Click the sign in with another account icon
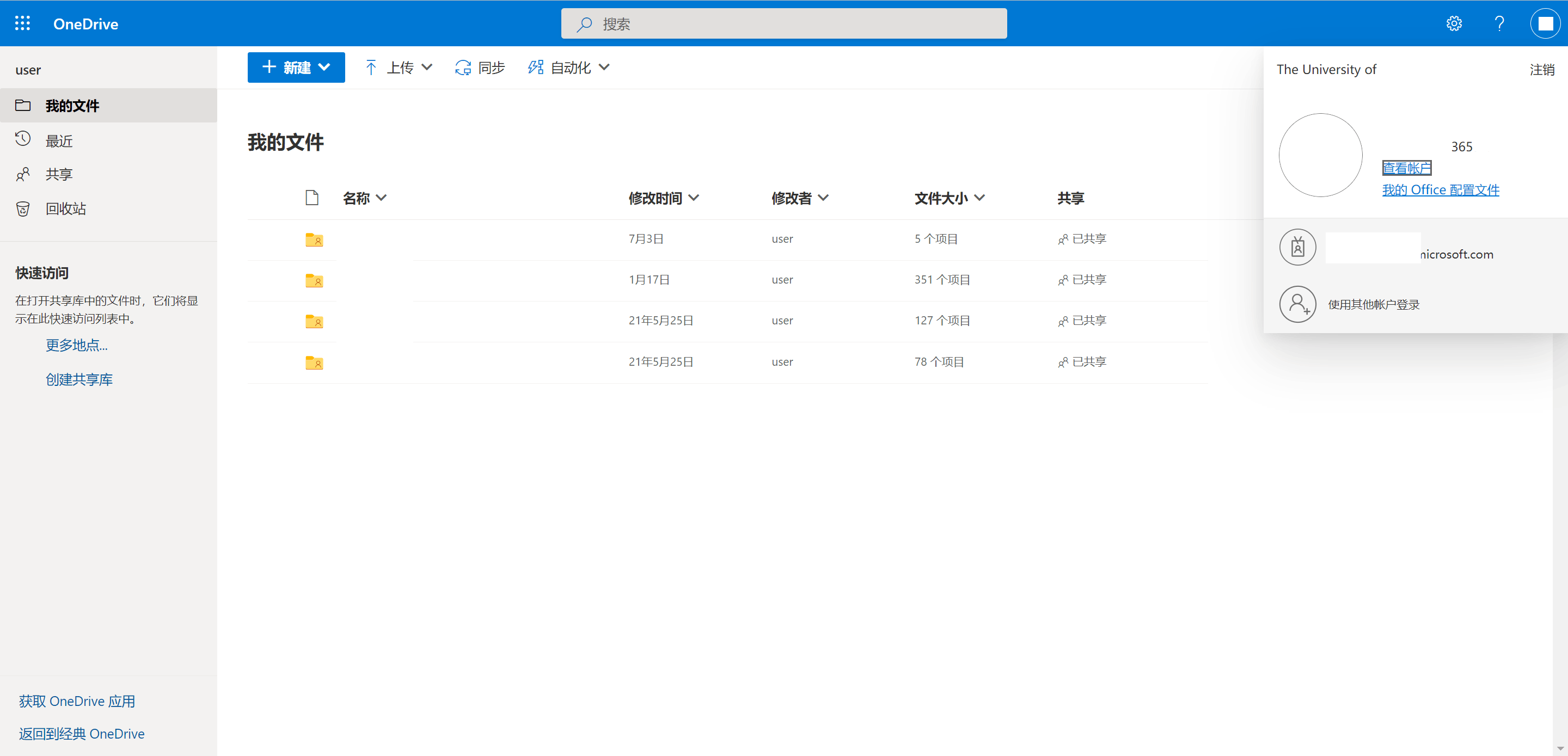Viewport: 1568px width, 756px height. point(1297,304)
